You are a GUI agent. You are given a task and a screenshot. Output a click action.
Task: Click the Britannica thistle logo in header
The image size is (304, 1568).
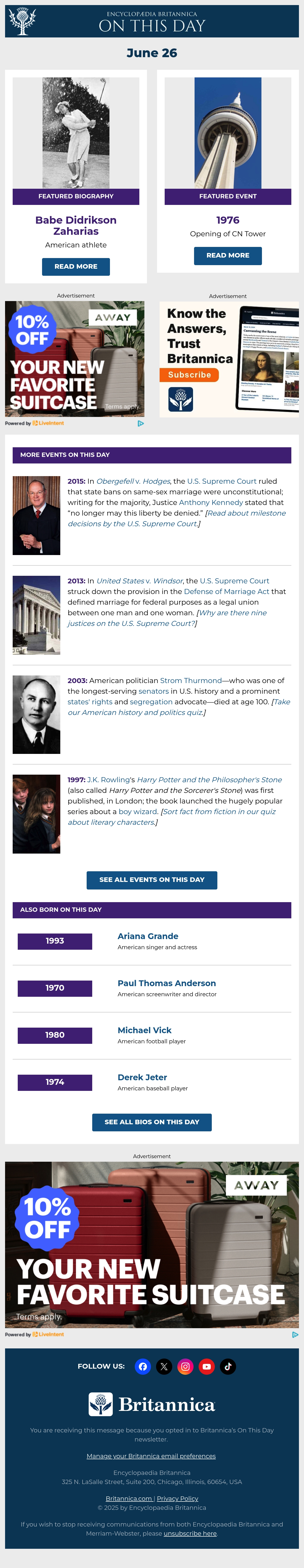(x=22, y=21)
